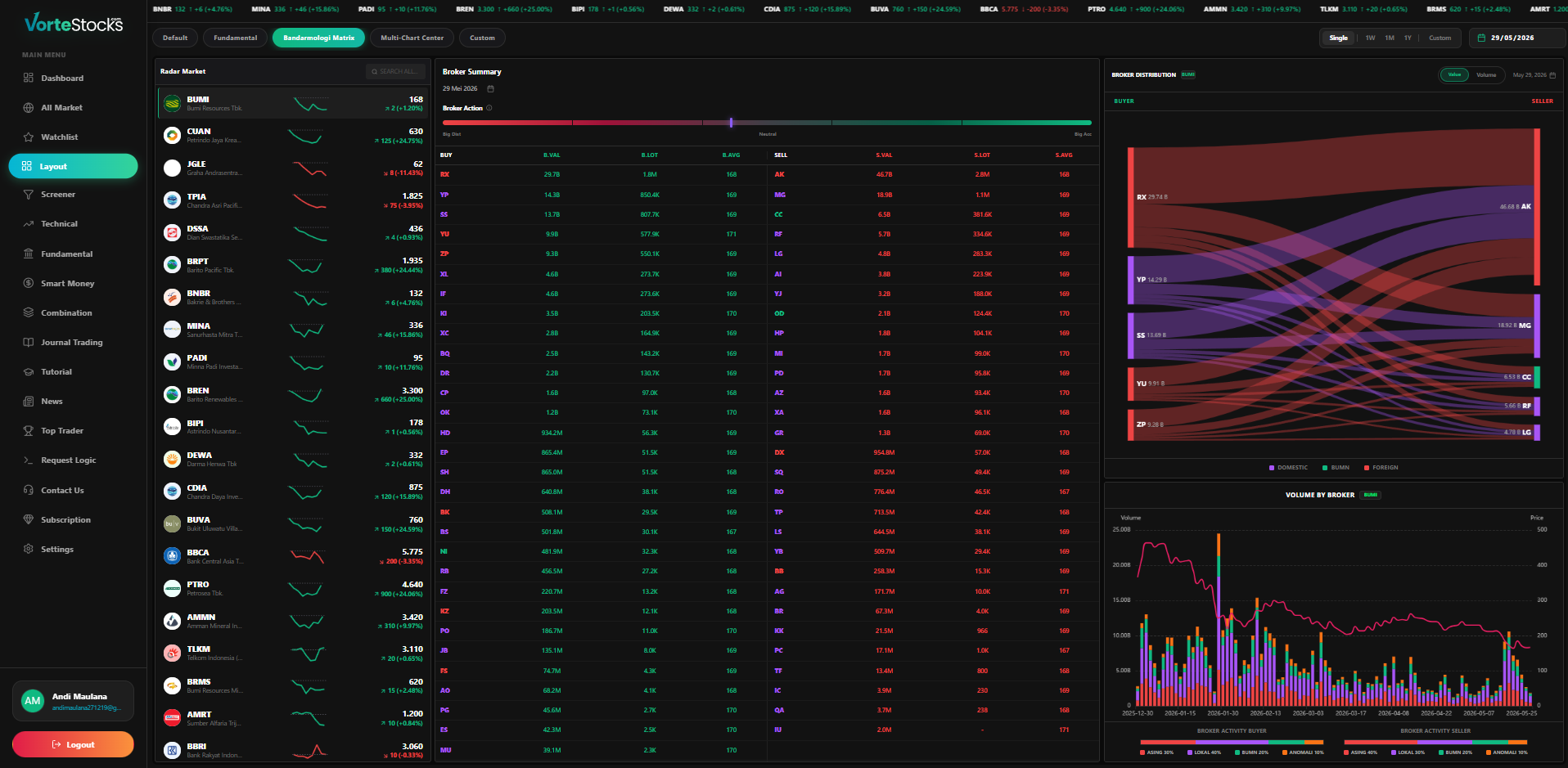Screen dimensions: 1568x768
Task: Open Broker Summary calendar for 29 Mei 2026
Action: pos(490,88)
